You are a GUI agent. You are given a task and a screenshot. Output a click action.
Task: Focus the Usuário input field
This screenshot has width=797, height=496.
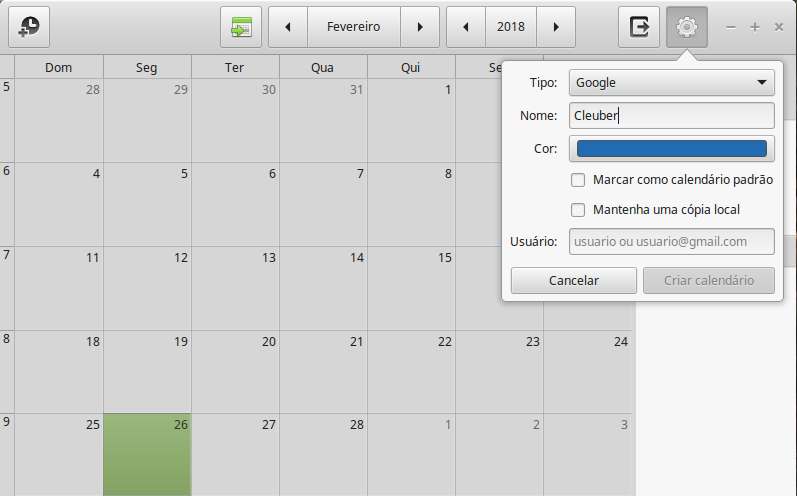(672, 242)
